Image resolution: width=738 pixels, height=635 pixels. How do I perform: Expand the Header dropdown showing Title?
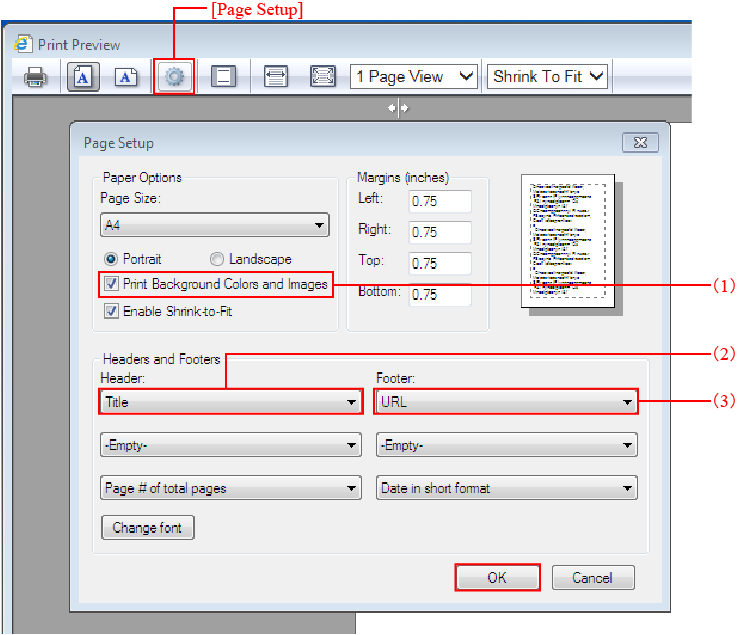tap(230, 402)
